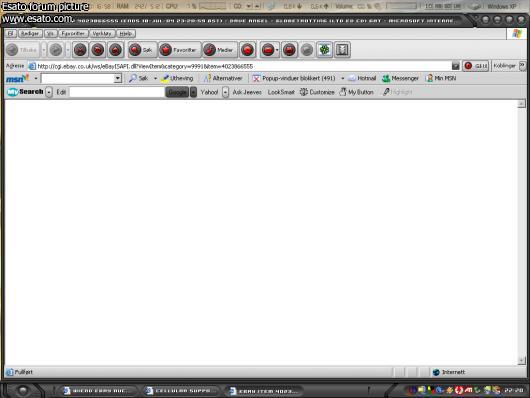
Task: Click the green clover toolbar icon
Action: click(x=324, y=50)
